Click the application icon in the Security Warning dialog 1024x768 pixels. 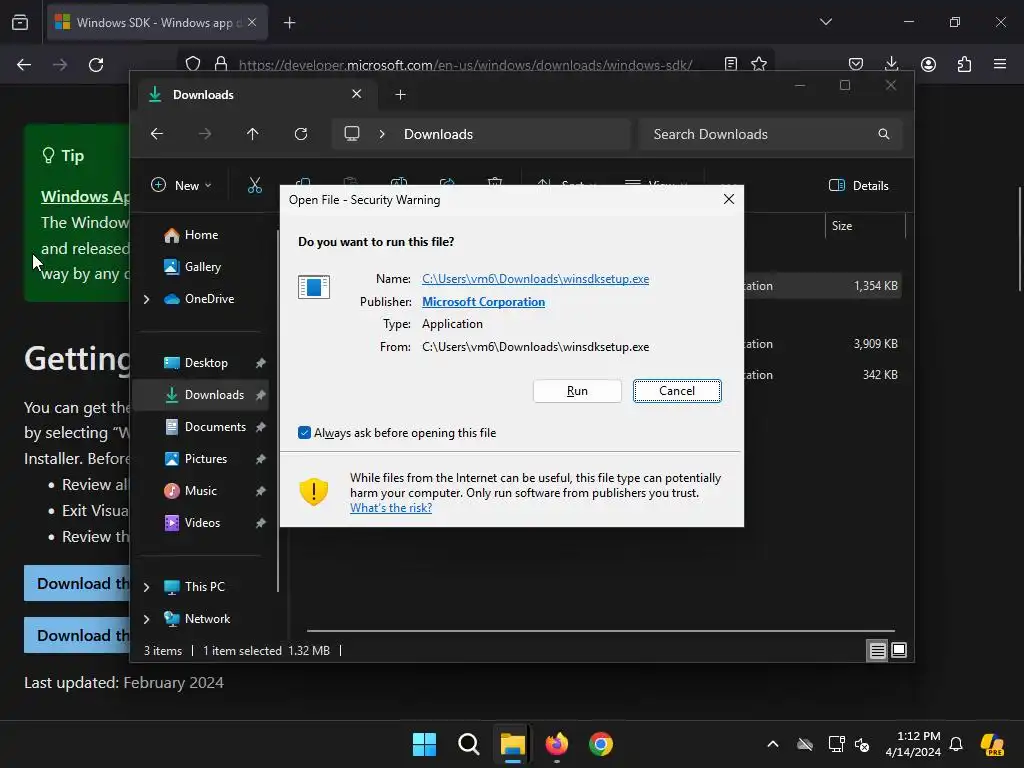(313, 287)
